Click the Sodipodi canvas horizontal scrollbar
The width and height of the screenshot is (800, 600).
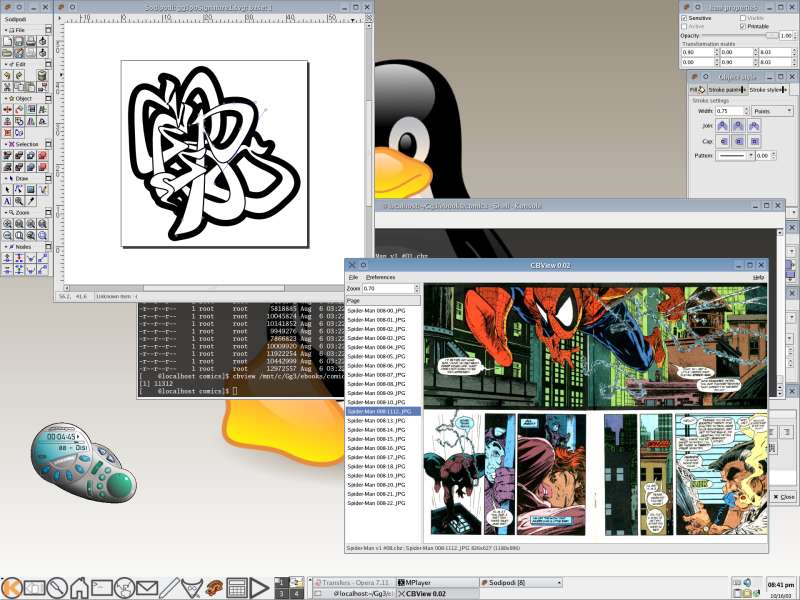coord(214,288)
